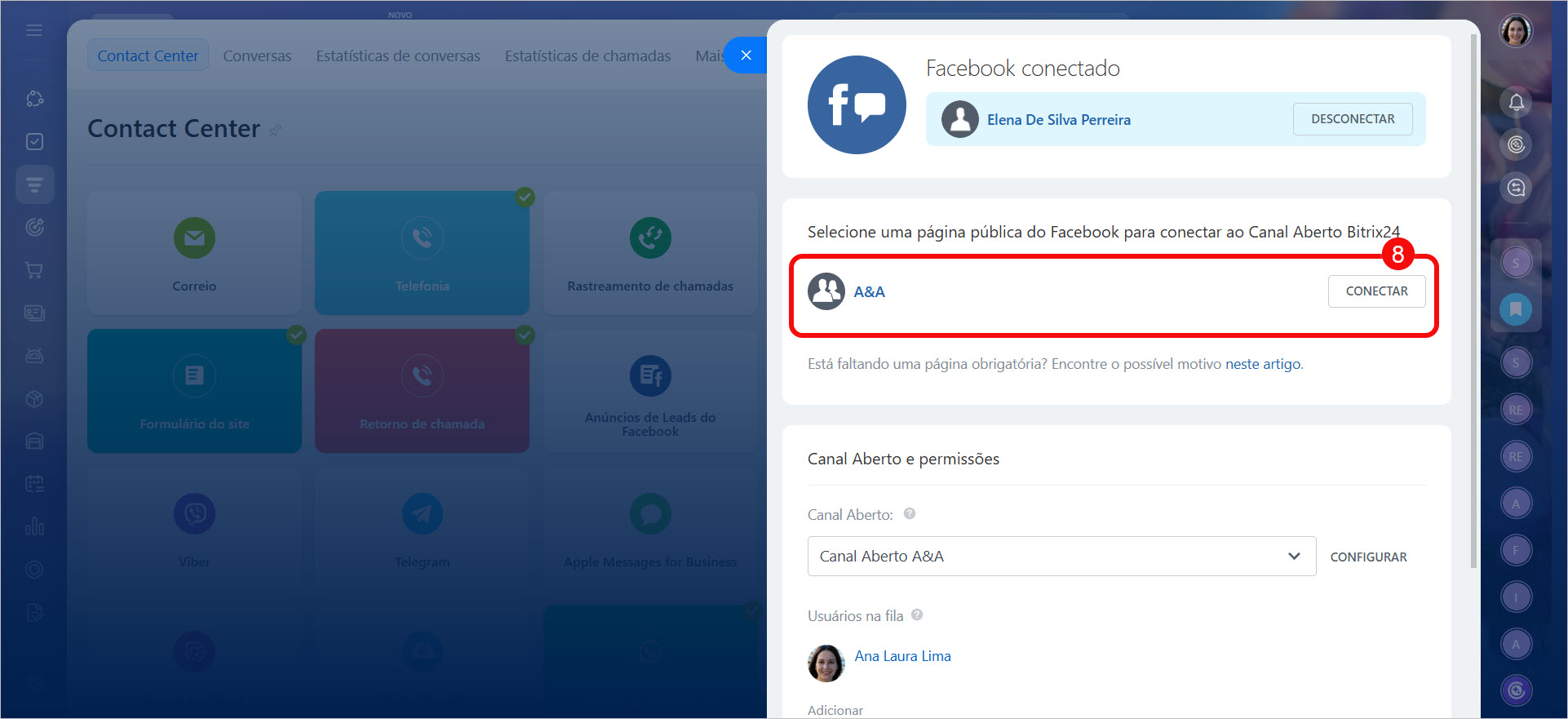This screenshot has width=1568, height=719.
Task: Expand the Mais menu tab
Action: pyautogui.click(x=709, y=55)
